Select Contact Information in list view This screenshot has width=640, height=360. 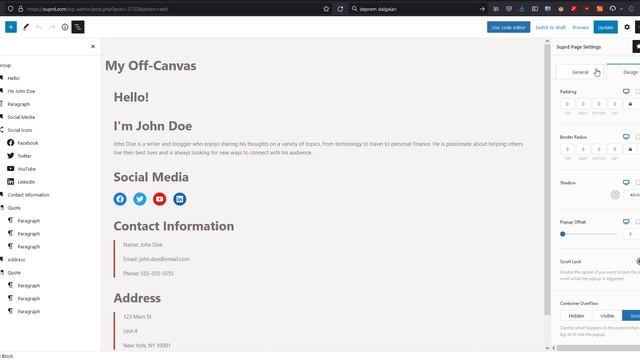(28, 195)
